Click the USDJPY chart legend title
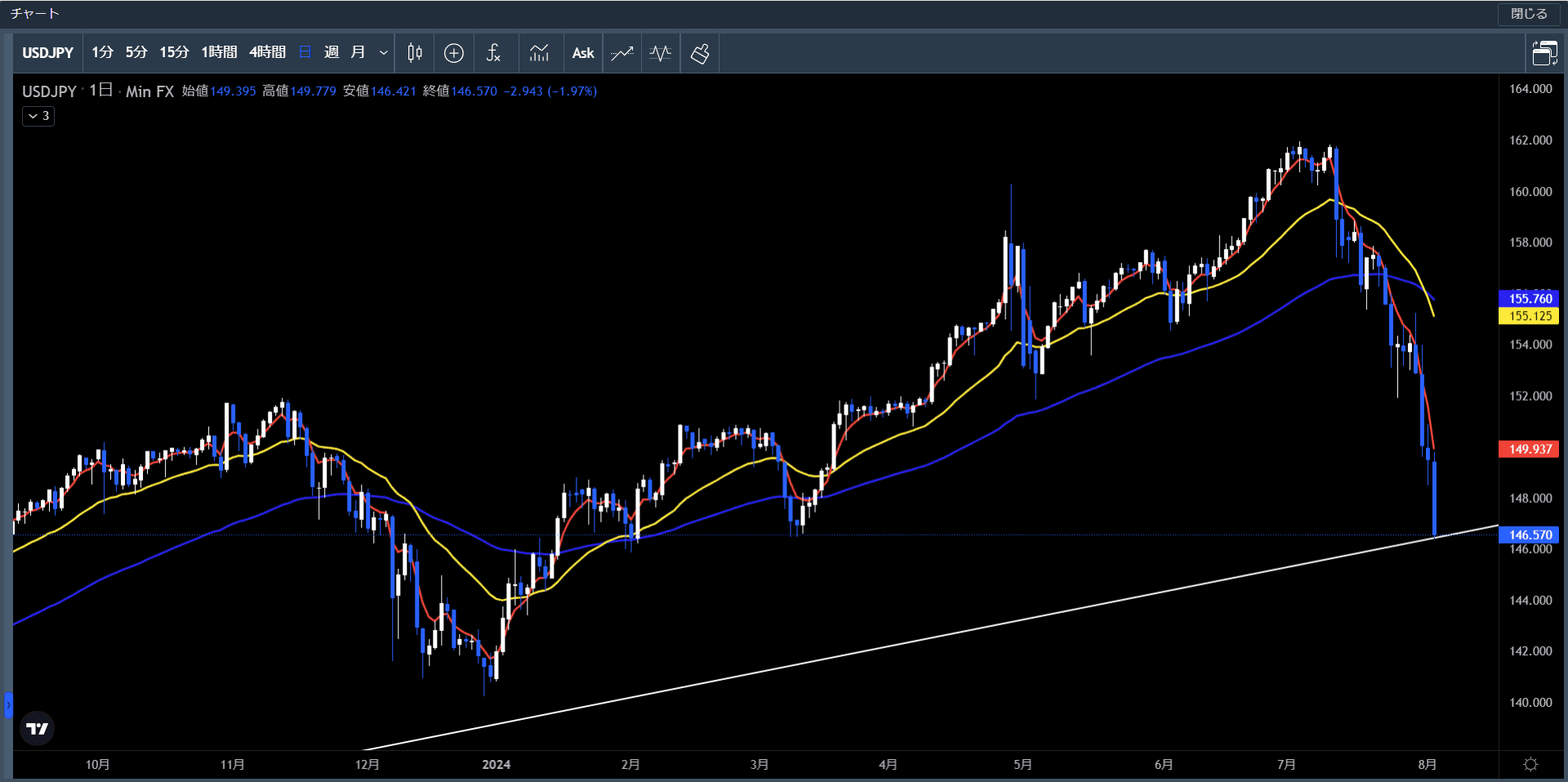 (x=49, y=91)
